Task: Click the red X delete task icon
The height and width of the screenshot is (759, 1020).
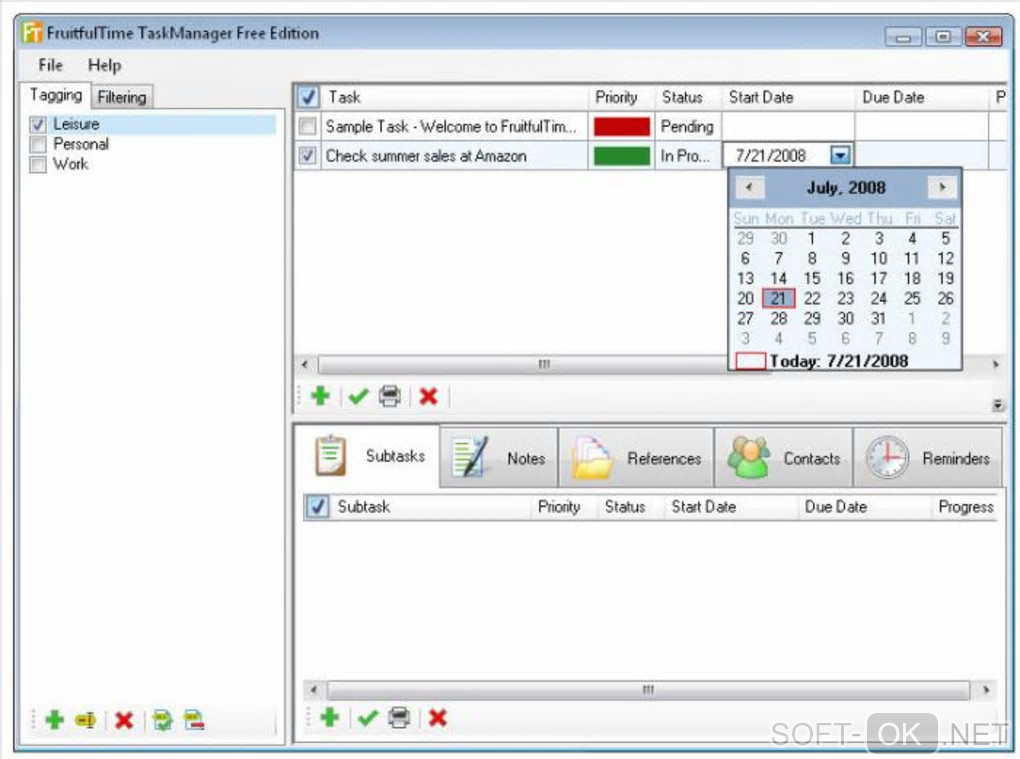Action: (x=428, y=395)
